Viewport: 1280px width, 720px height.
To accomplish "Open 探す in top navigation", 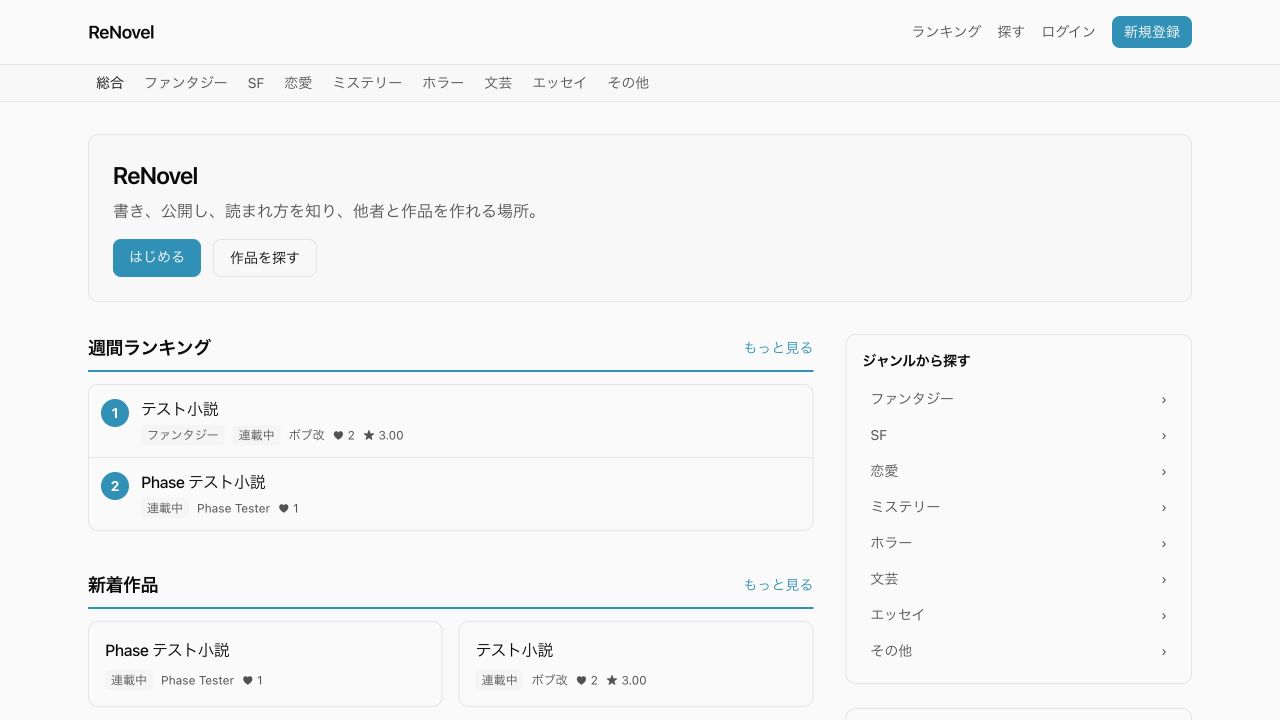I will point(1011,32).
